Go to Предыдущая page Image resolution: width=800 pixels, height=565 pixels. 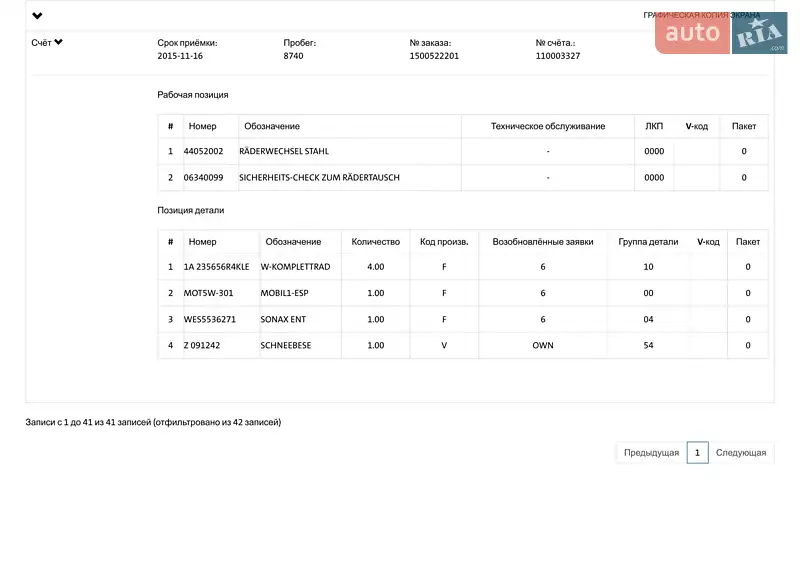pos(651,453)
